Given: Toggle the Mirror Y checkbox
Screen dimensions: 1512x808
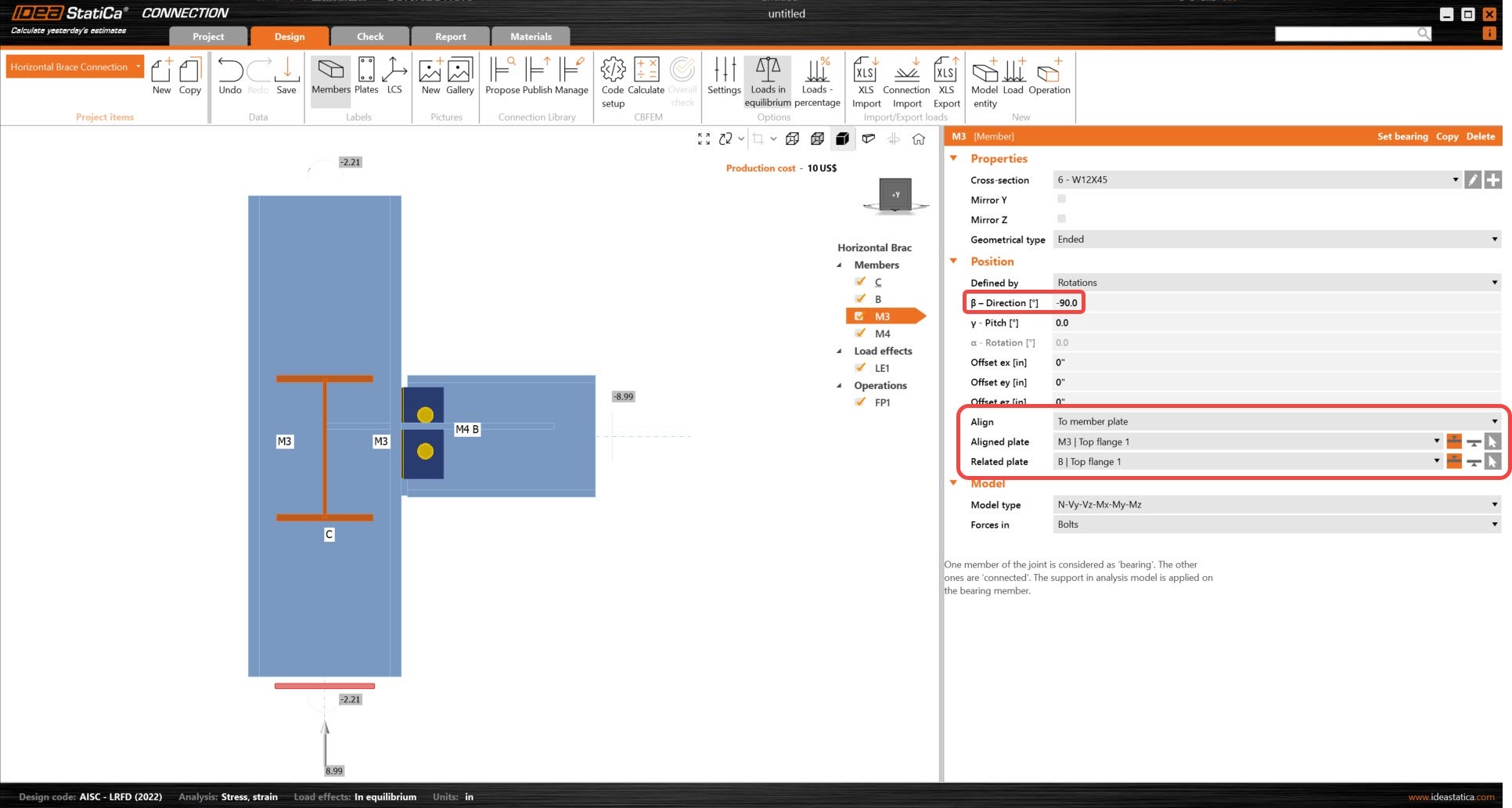Looking at the screenshot, I should (x=1061, y=200).
